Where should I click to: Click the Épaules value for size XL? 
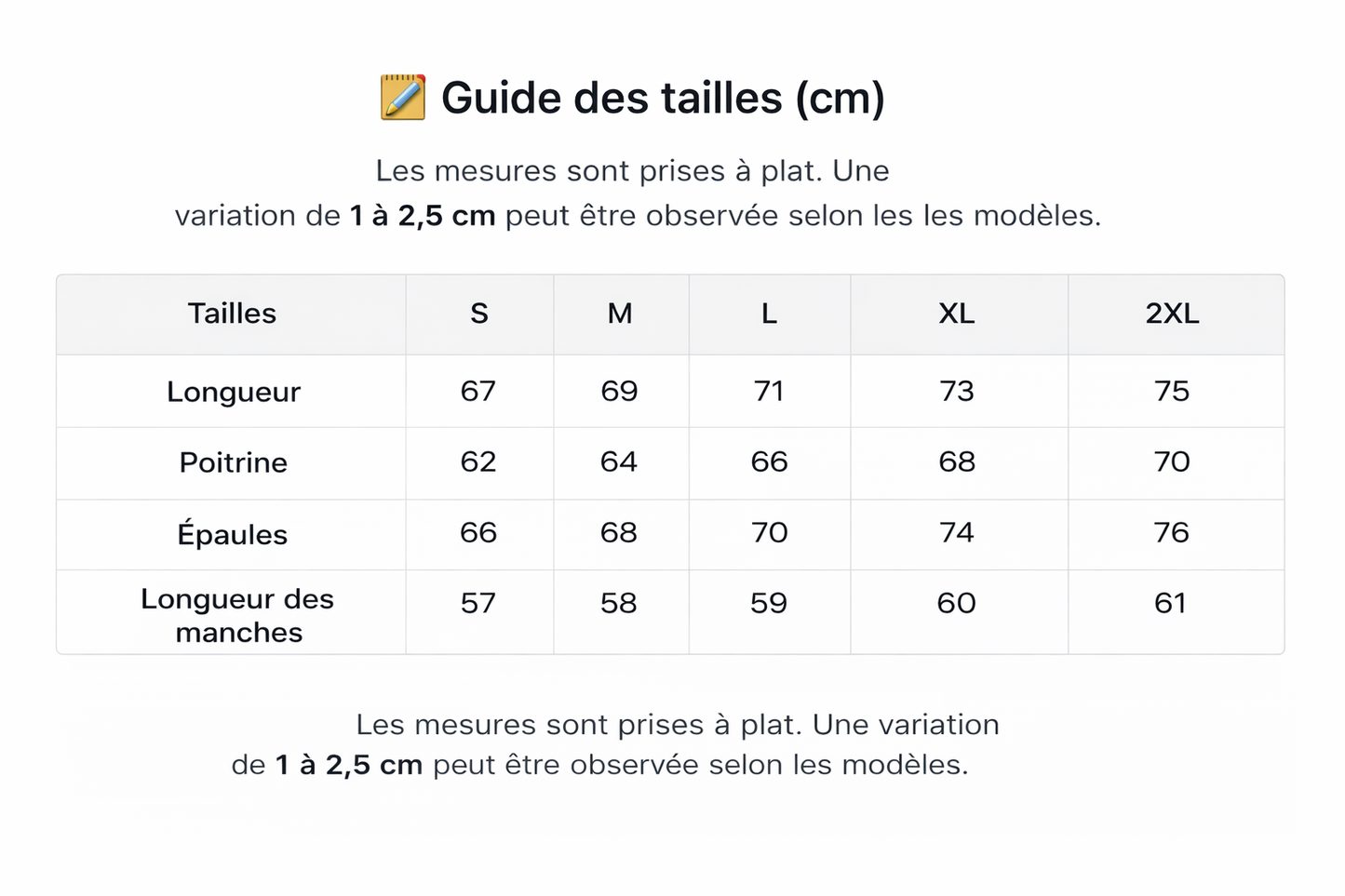point(957,532)
